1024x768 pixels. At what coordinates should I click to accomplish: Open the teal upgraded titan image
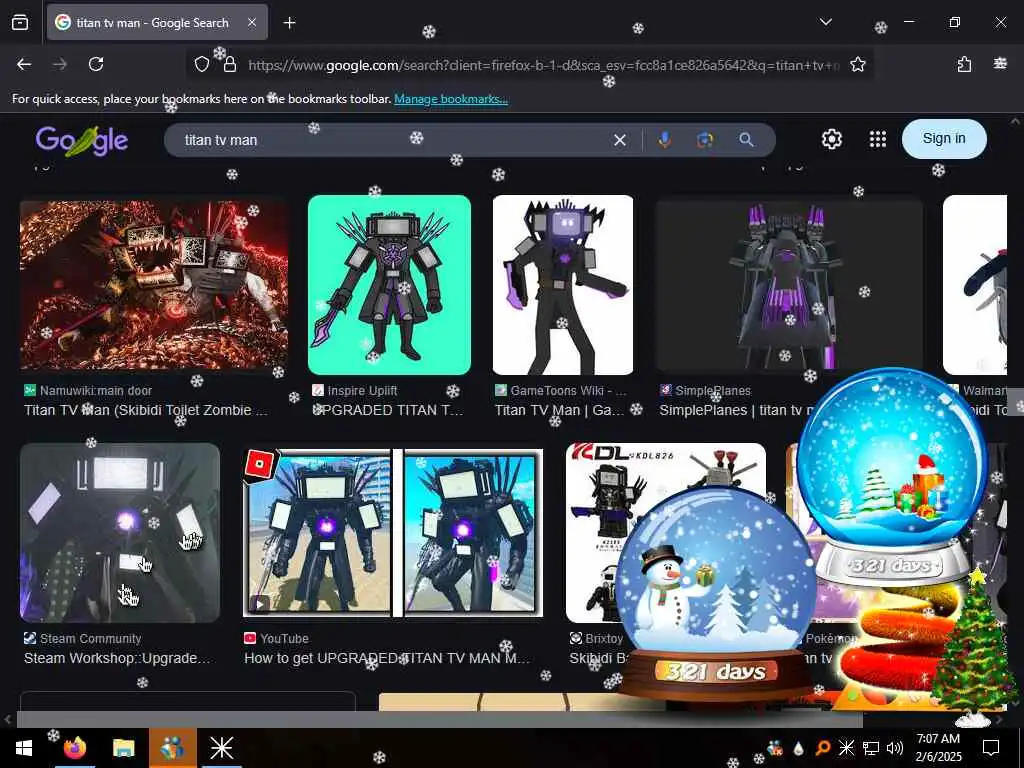pyautogui.click(x=389, y=285)
